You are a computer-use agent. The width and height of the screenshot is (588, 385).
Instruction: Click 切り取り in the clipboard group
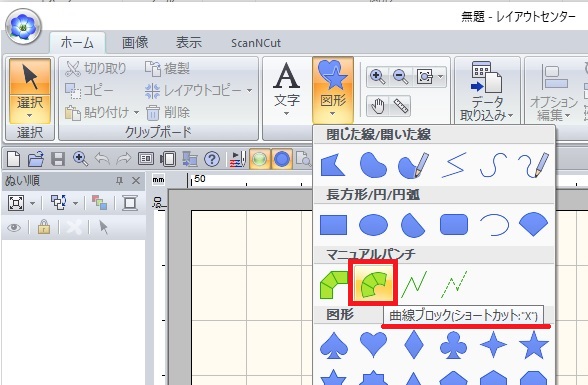pos(96,69)
